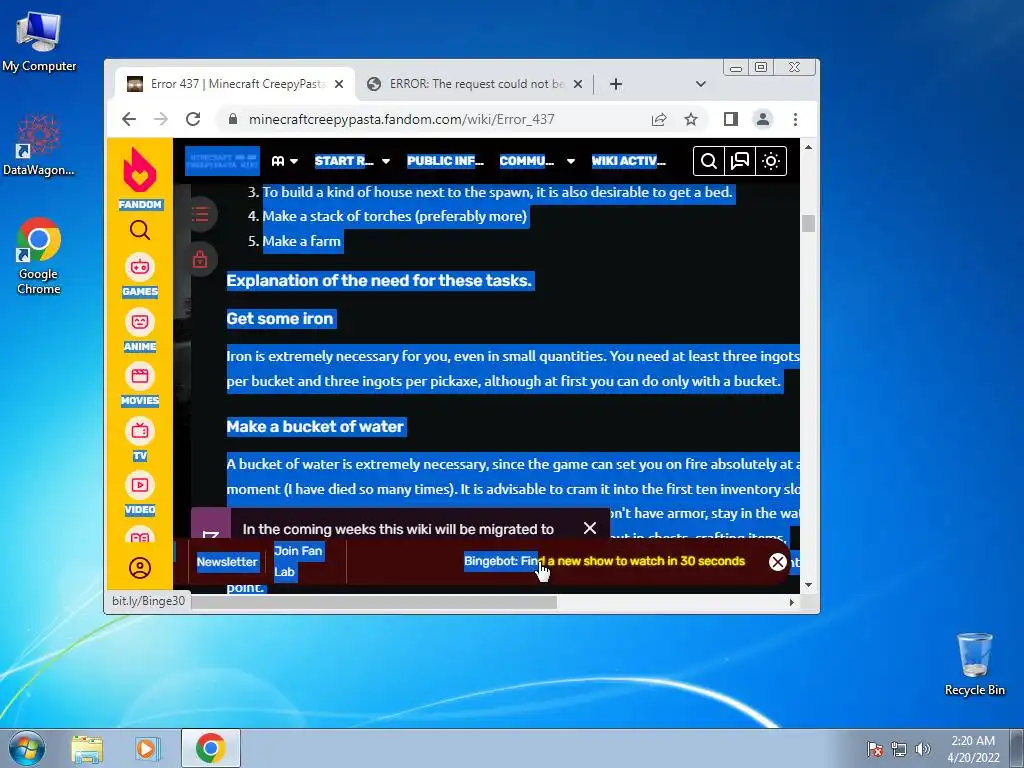This screenshot has height=768, width=1024.
Task: Open Windows Explorer from the taskbar
Action: click(87, 749)
